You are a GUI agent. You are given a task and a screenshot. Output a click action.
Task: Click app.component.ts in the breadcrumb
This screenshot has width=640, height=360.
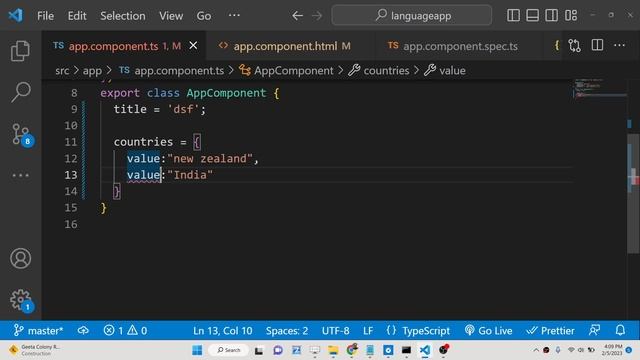[171, 71]
